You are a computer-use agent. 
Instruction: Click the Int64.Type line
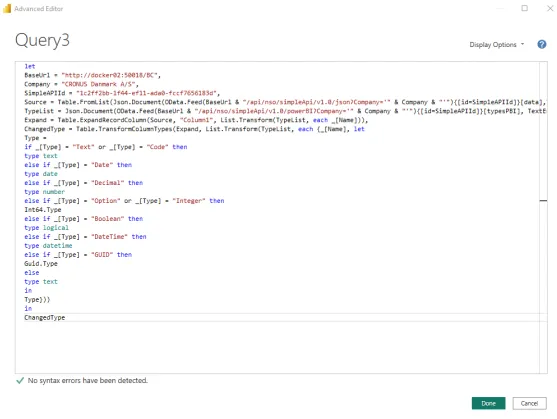(43, 210)
